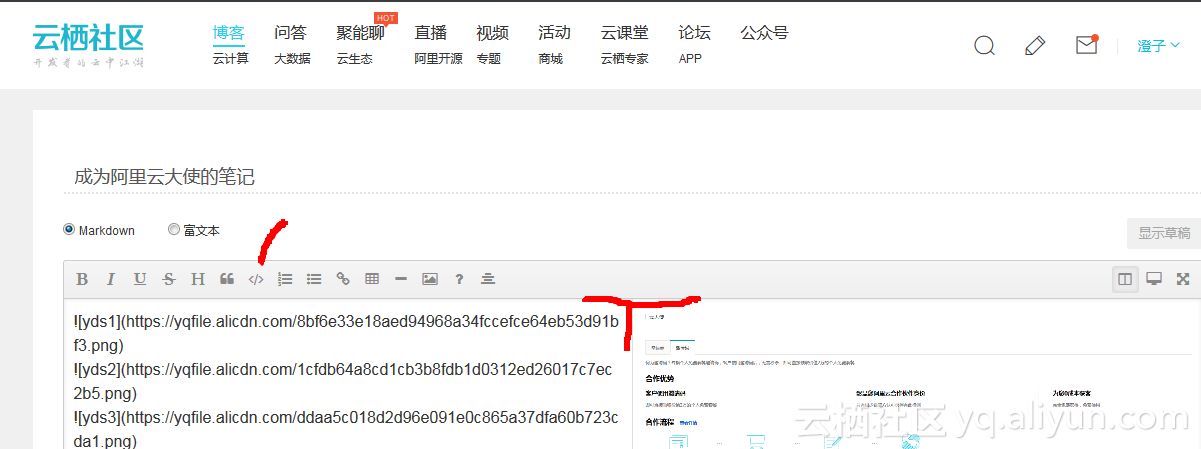Image resolution: width=1201 pixels, height=449 pixels.
Task: Apply underline formatting in editor toolbar
Action: click(140, 279)
